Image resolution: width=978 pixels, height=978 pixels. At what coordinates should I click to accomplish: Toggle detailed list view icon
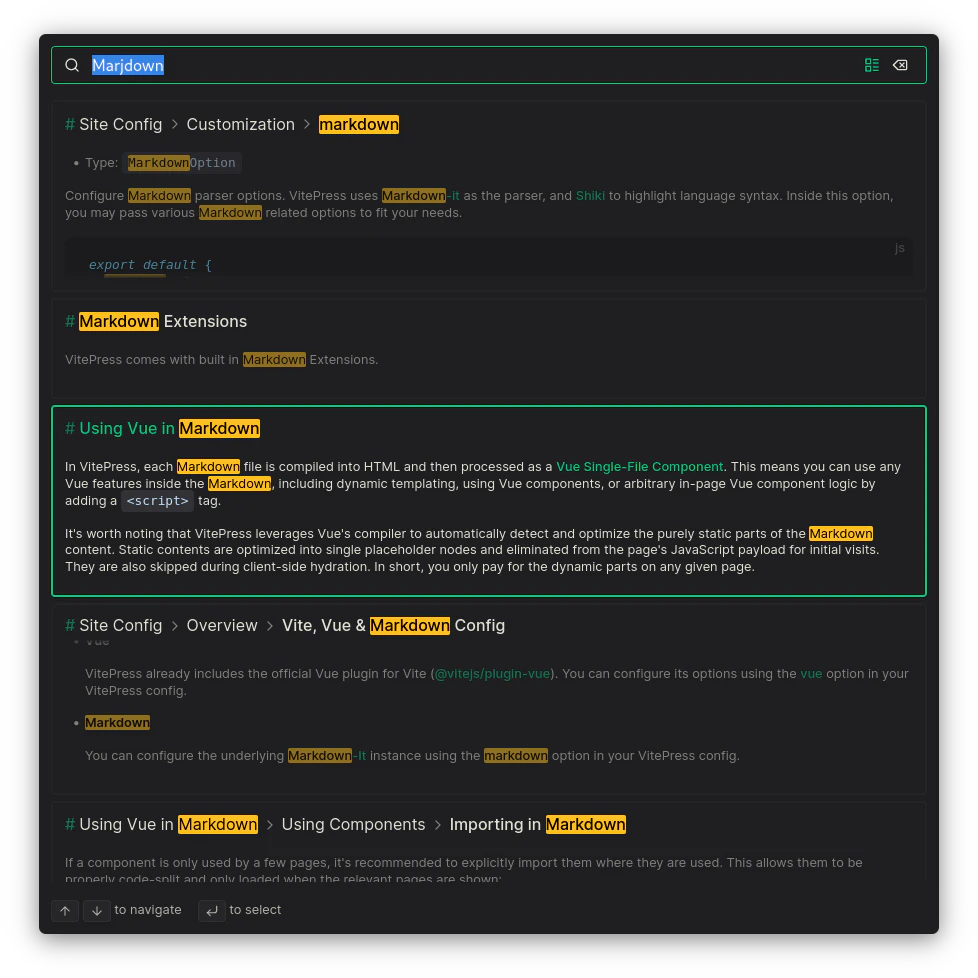coord(872,65)
